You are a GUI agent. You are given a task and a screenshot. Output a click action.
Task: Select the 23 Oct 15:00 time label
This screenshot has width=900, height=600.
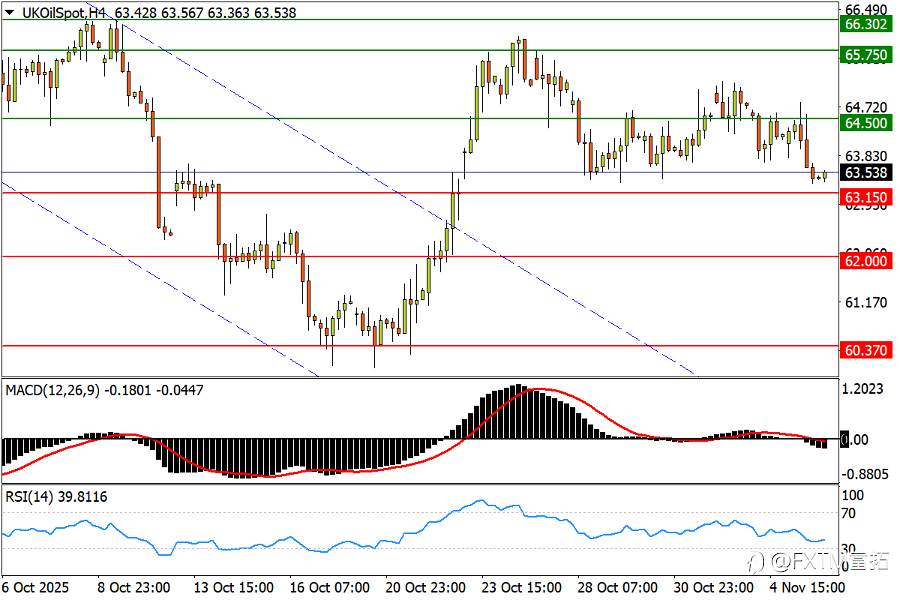tap(521, 588)
